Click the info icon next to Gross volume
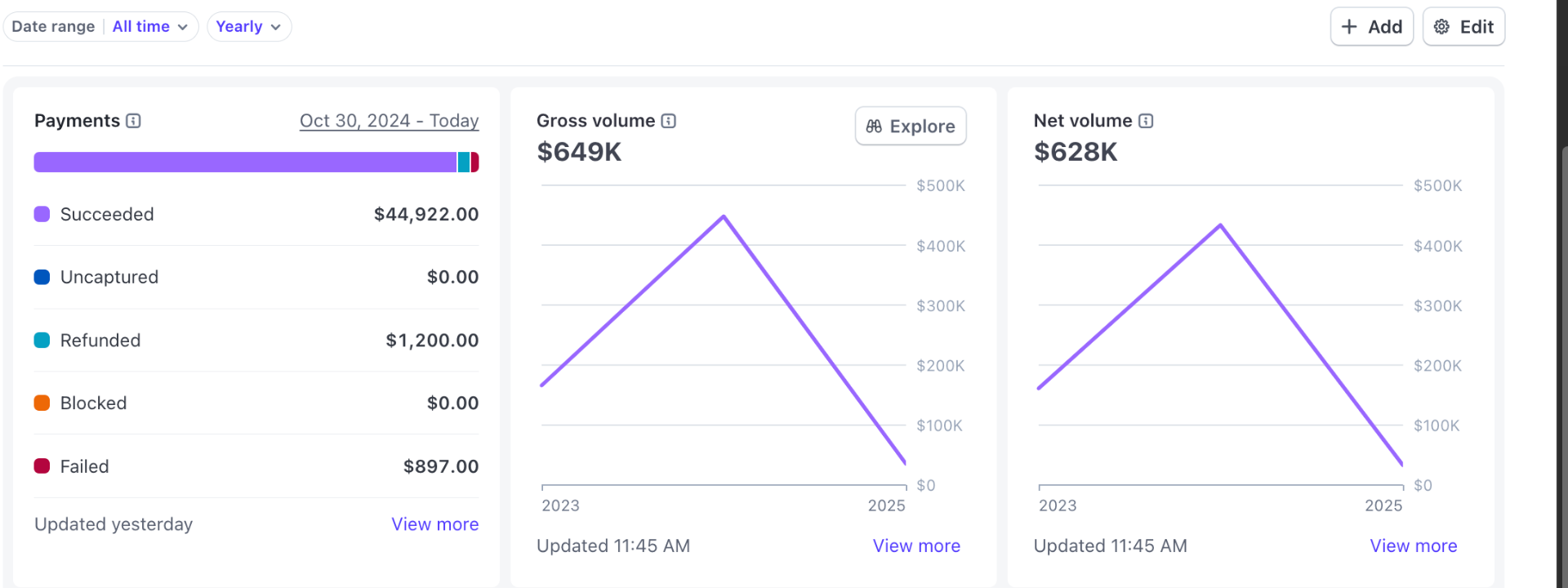Screen dimensions: 1568x588 coord(669,120)
